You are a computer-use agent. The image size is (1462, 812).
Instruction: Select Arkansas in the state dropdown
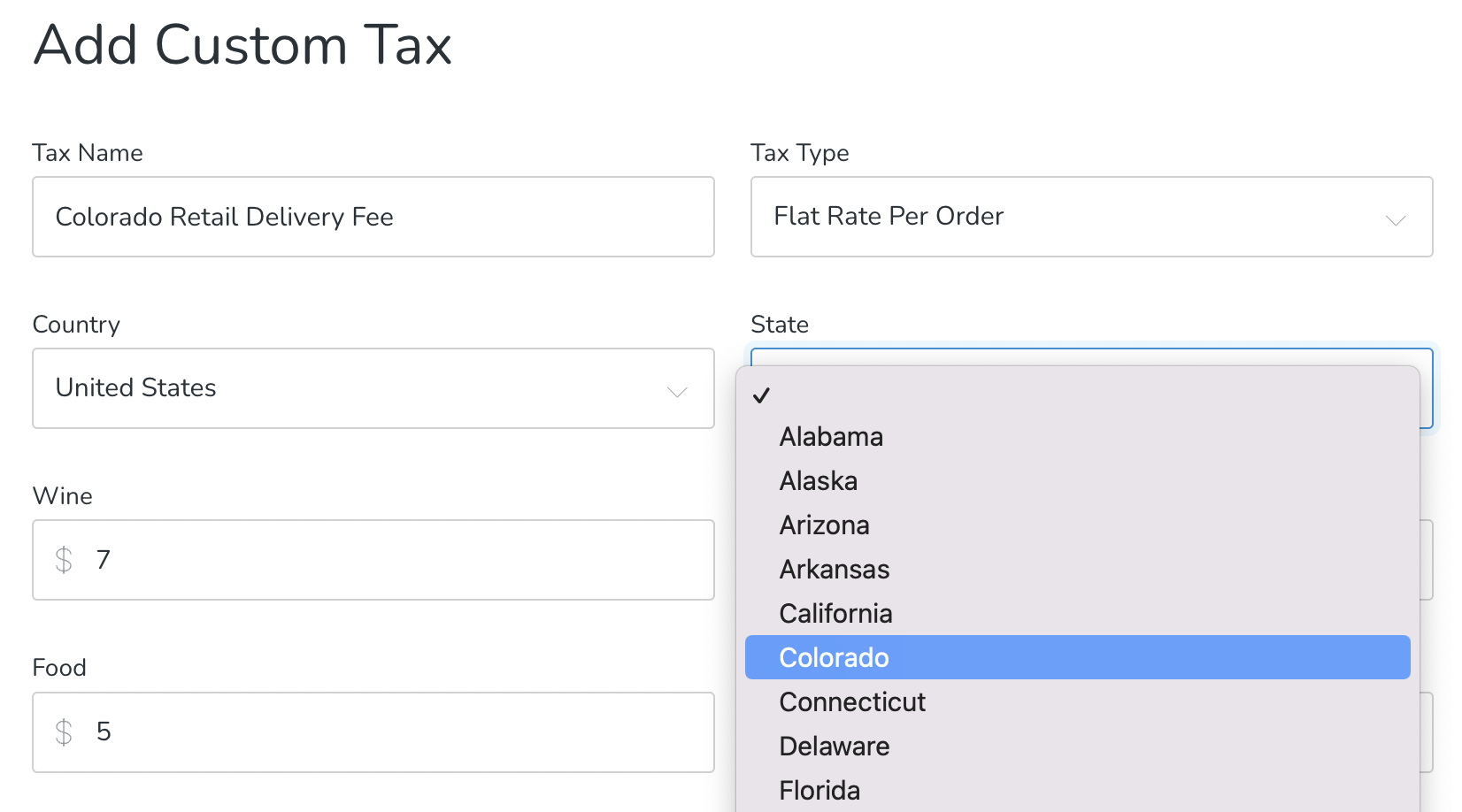coord(834,569)
